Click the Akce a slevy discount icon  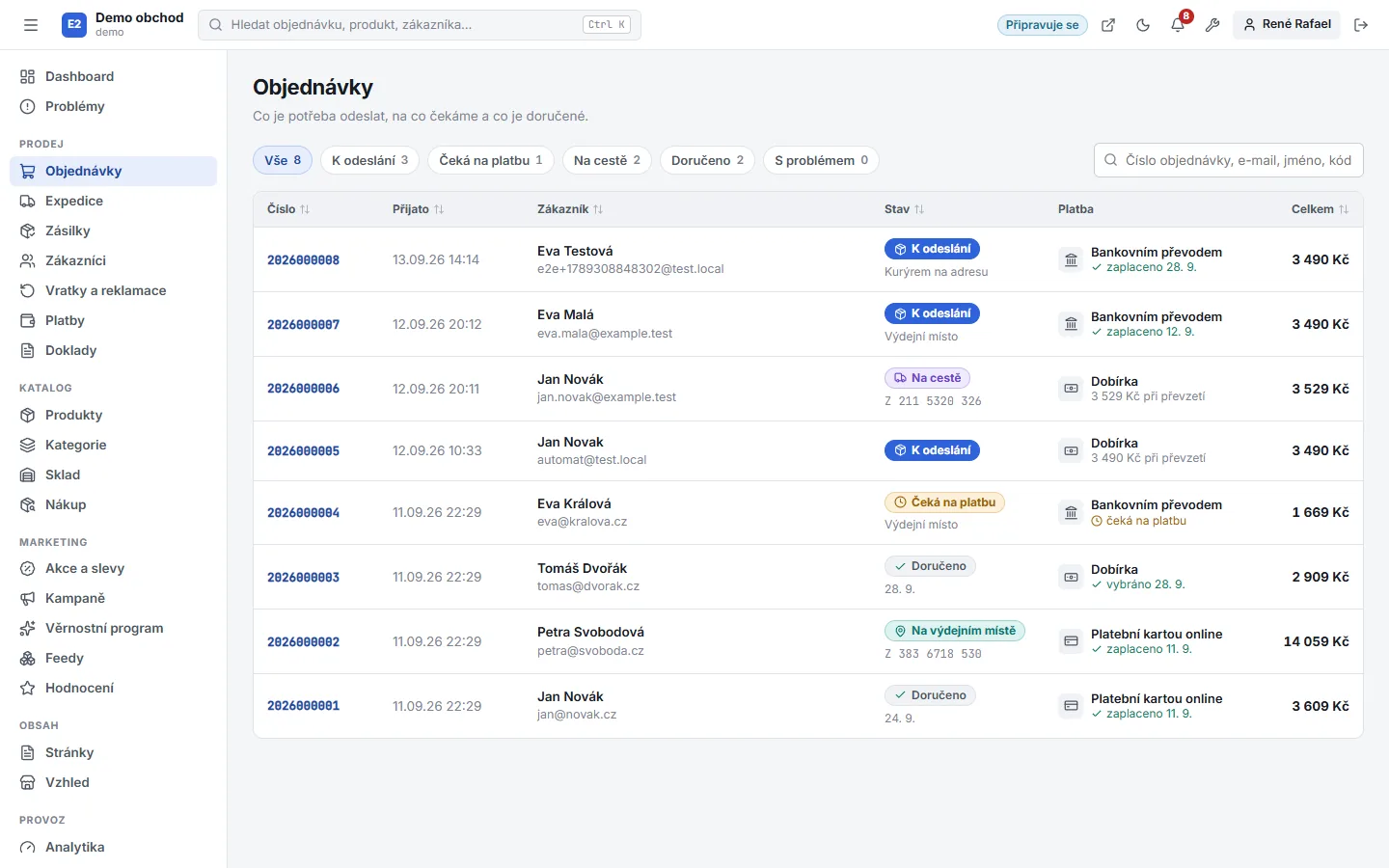click(28, 568)
